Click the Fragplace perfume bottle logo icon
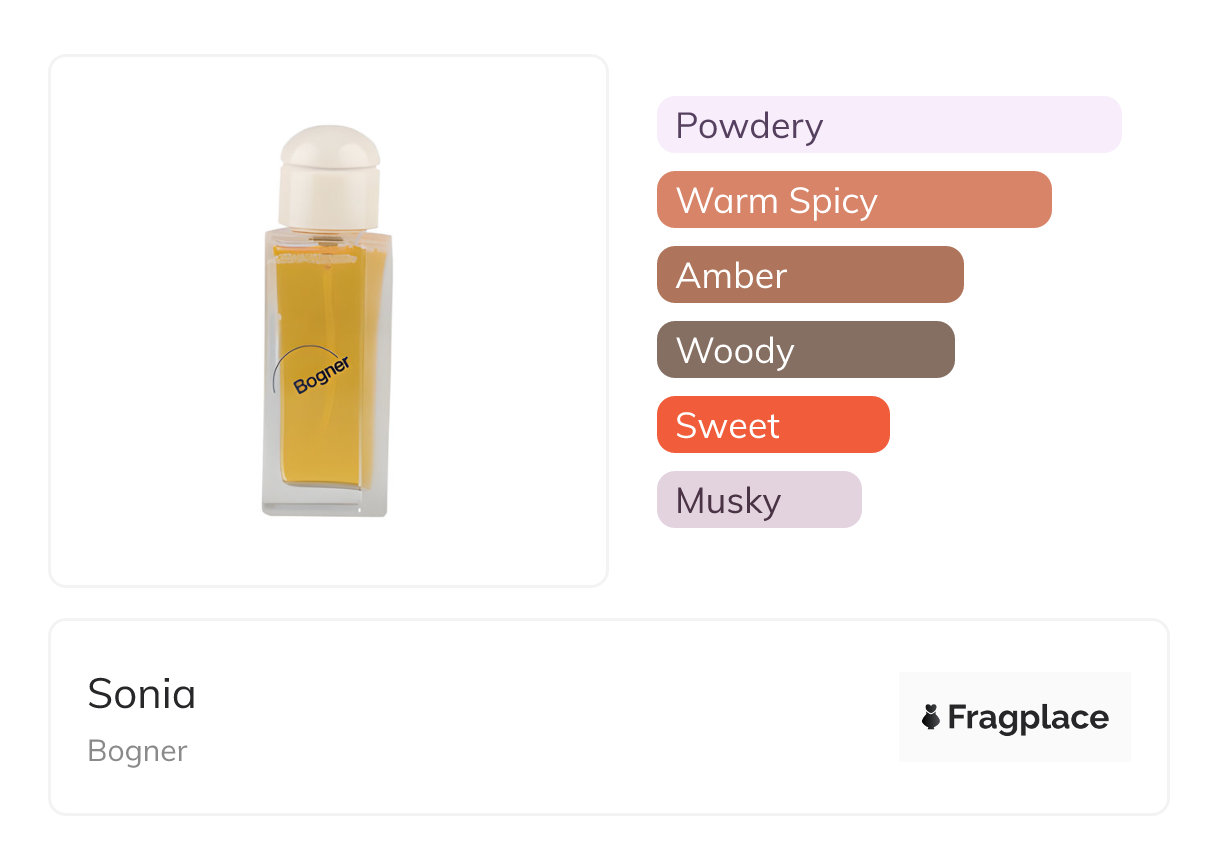 coord(931,717)
